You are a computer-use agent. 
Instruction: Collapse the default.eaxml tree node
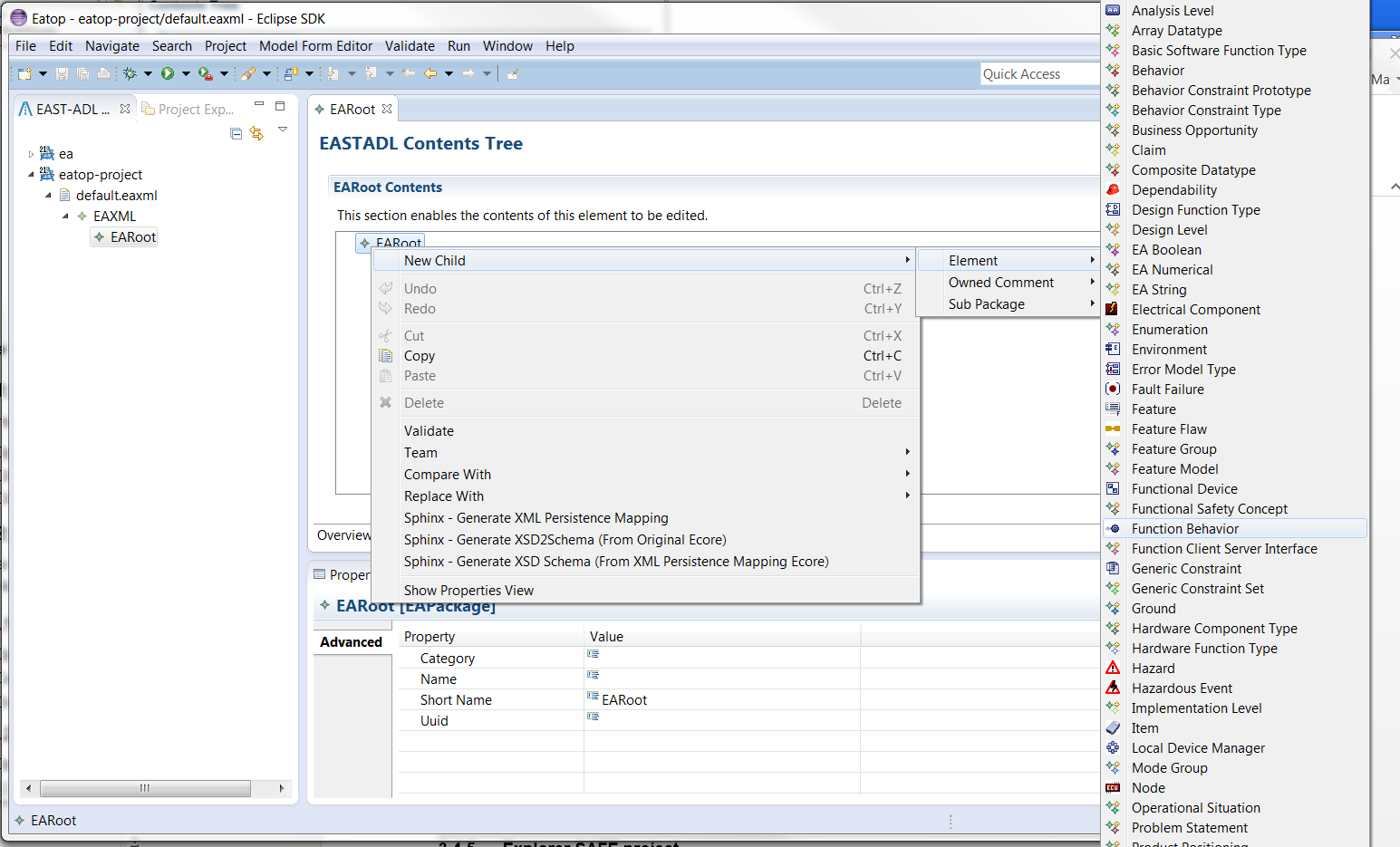(x=48, y=196)
